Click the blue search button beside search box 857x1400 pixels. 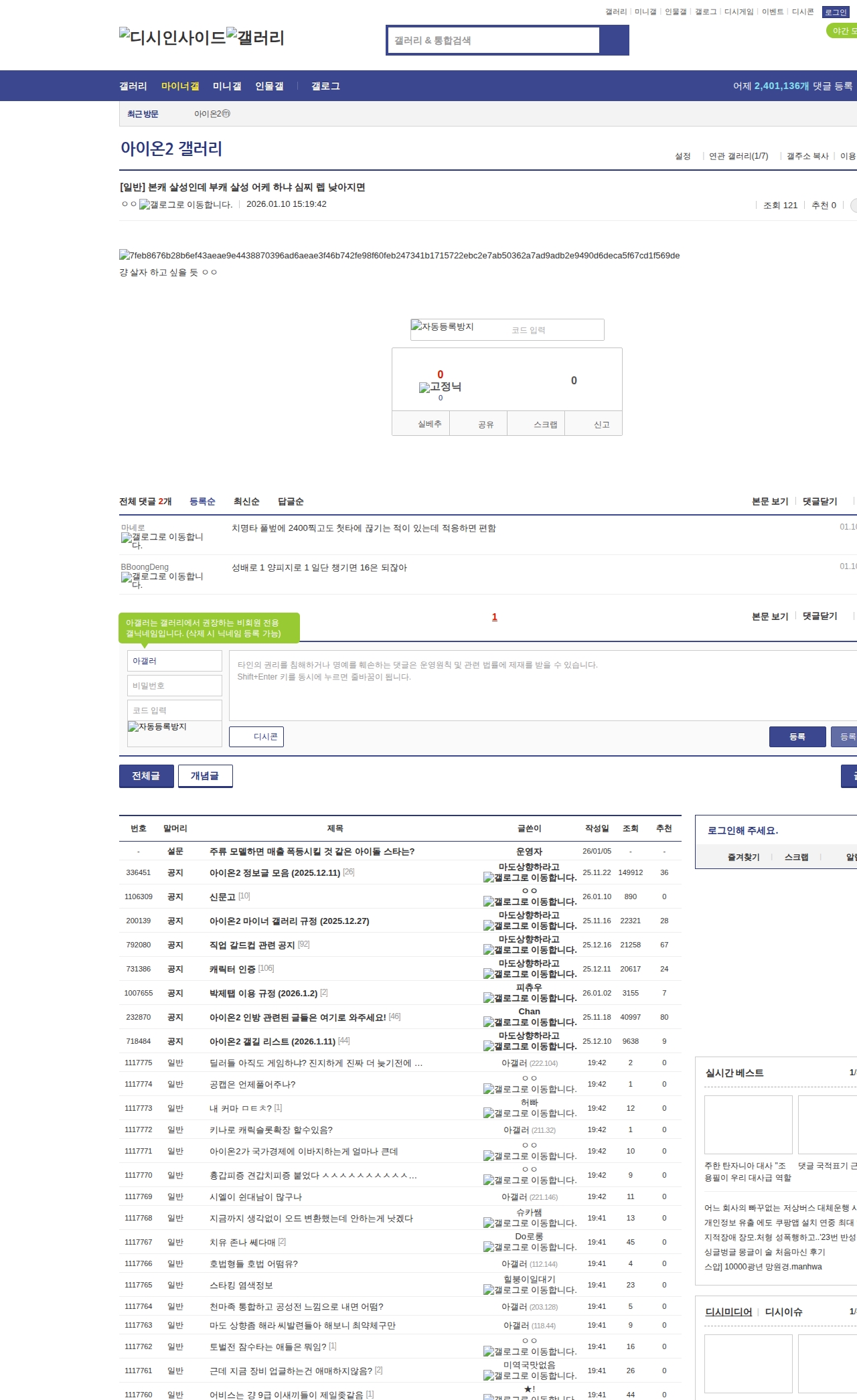click(x=614, y=40)
